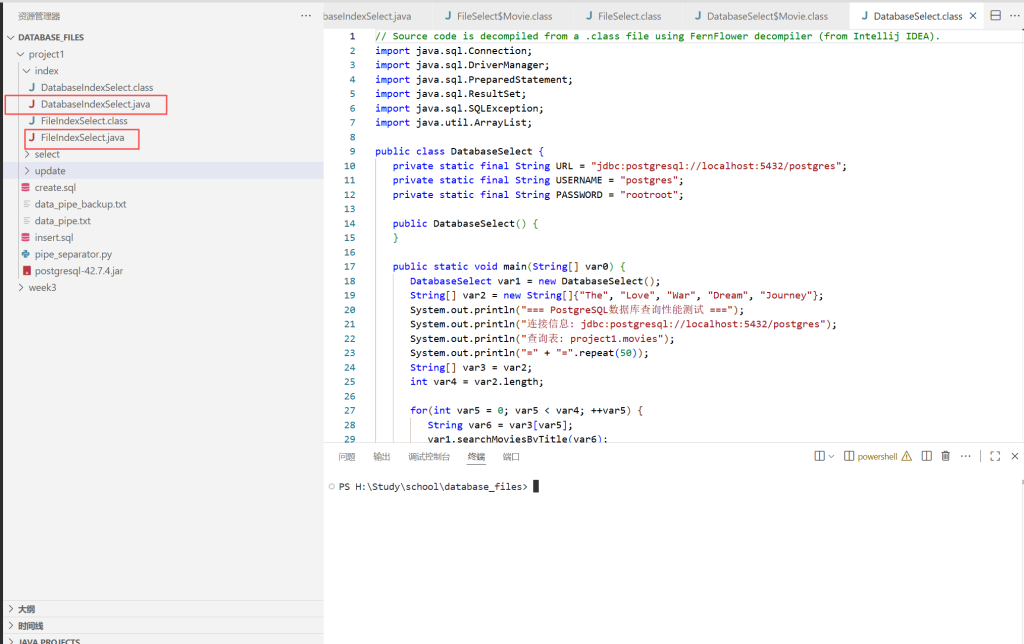The image size is (1024, 644).
Task: Kill terminal with the trash icon
Action: (946, 456)
